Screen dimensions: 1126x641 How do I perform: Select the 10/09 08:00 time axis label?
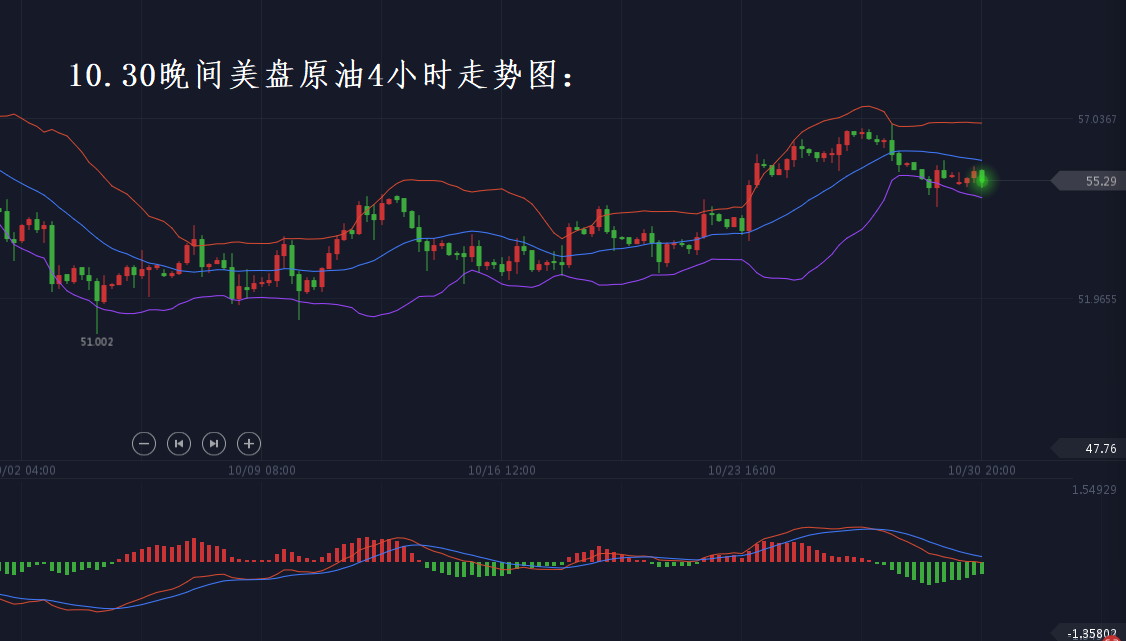pos(261,470)
